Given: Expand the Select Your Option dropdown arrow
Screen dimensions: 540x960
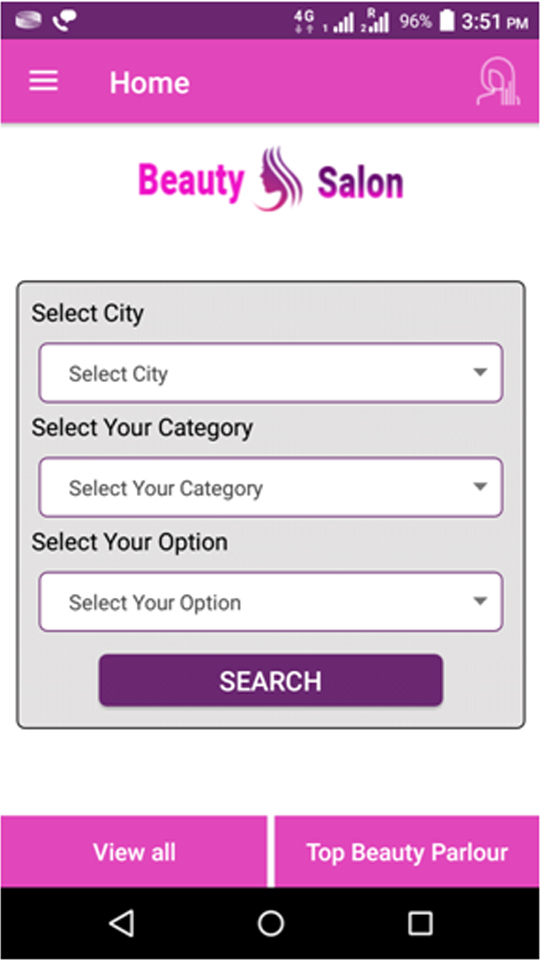Looking at the screenshot, I should click(x=481, y=601).
